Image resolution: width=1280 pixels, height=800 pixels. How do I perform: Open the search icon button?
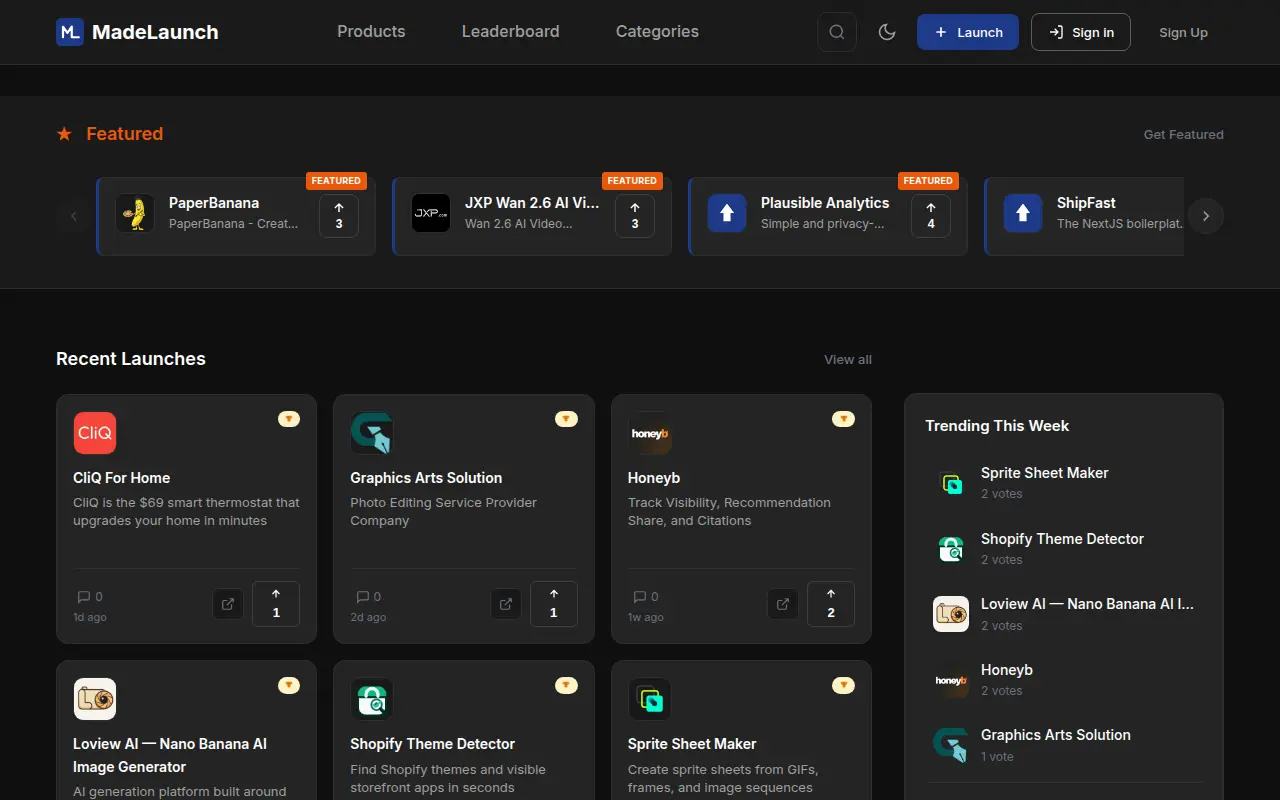coord(837,32)
